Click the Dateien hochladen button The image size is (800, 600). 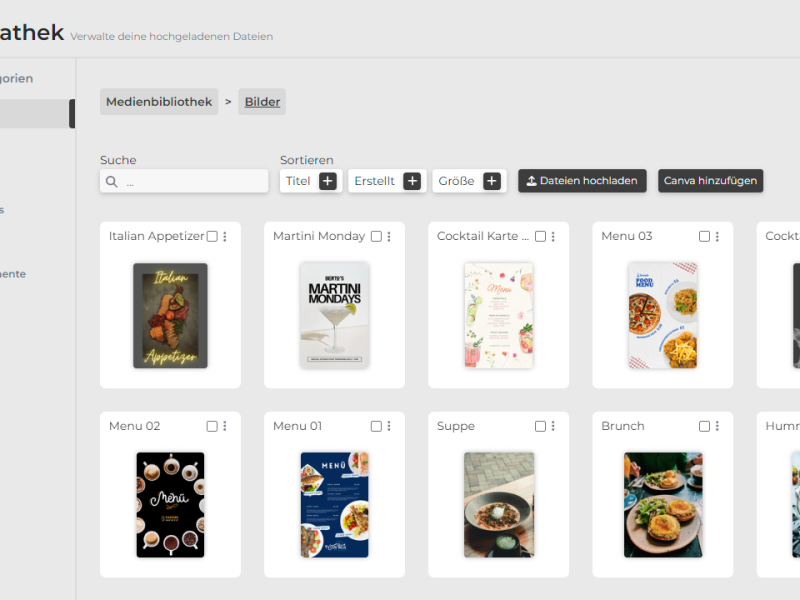(x=582, y=181)
